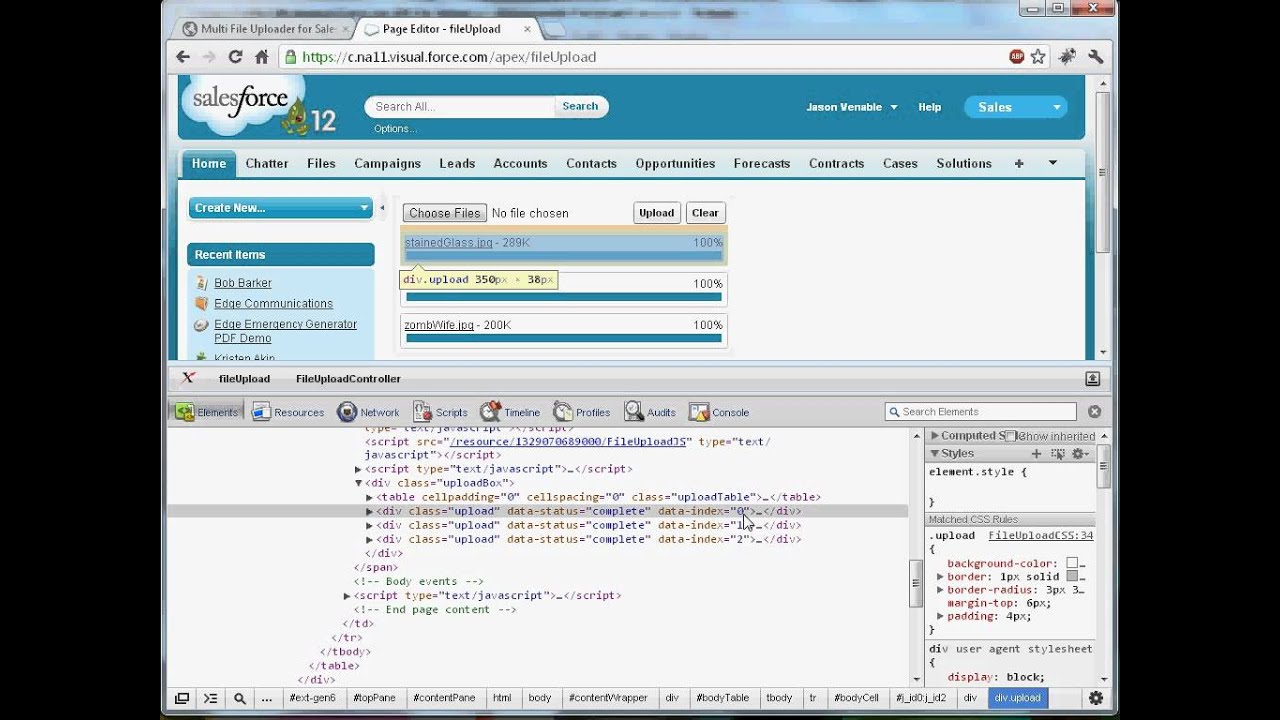
Task: Show the console drawer
Action: coord(210,699)
